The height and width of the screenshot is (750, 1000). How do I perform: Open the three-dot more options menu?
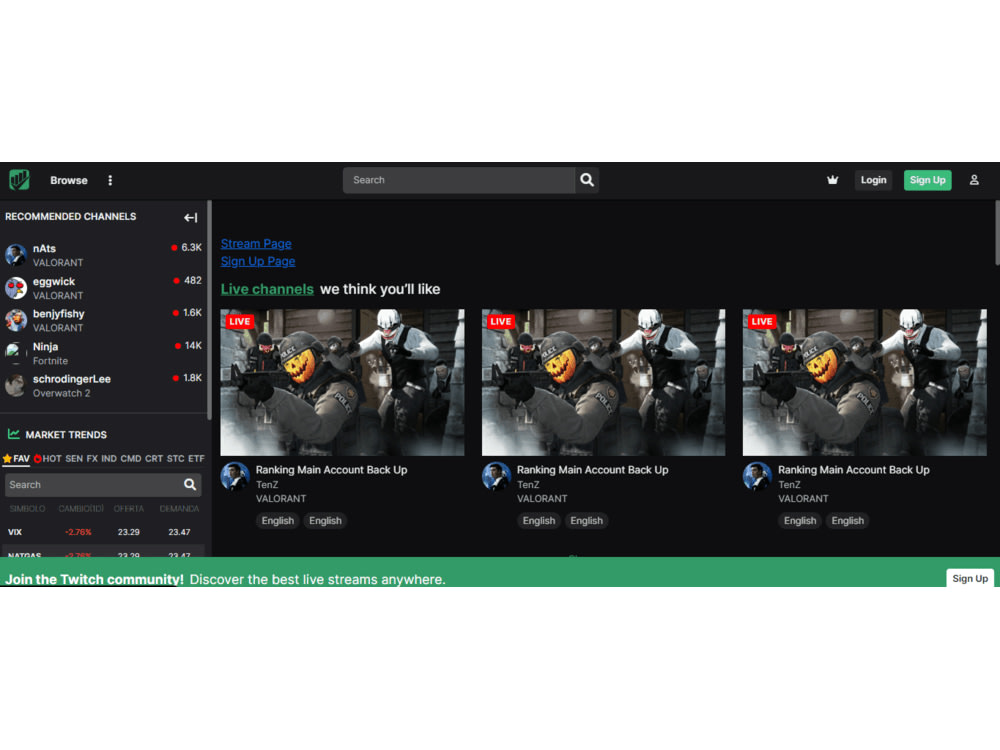(x=110, y=180)
